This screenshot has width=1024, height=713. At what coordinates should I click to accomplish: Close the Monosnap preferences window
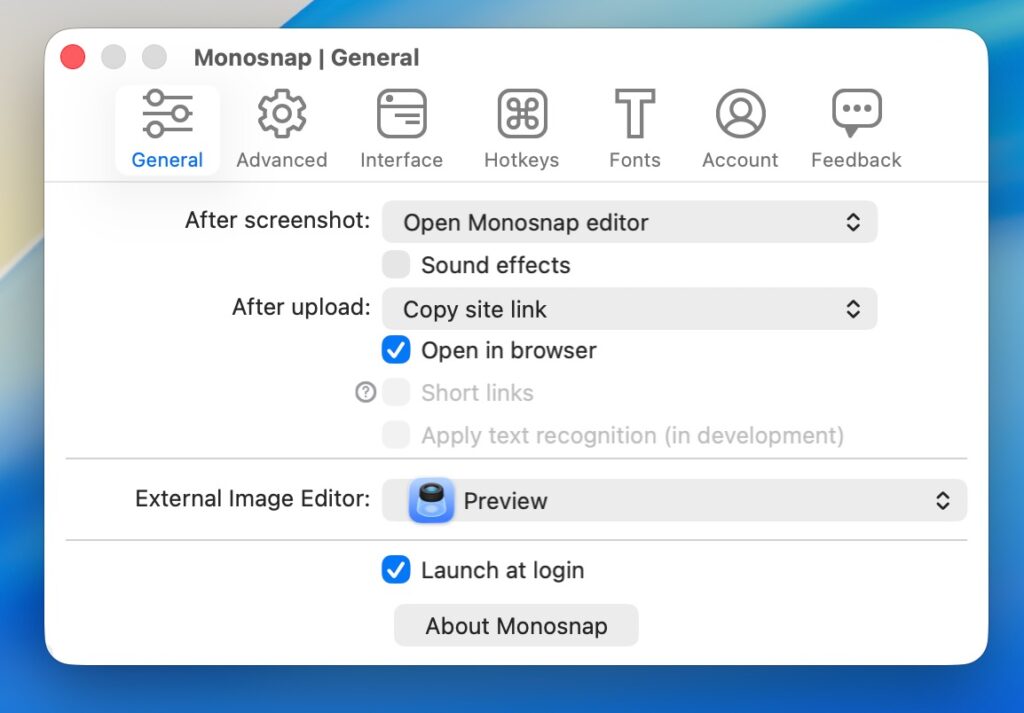pyautogui.click(x=73, y=57)
